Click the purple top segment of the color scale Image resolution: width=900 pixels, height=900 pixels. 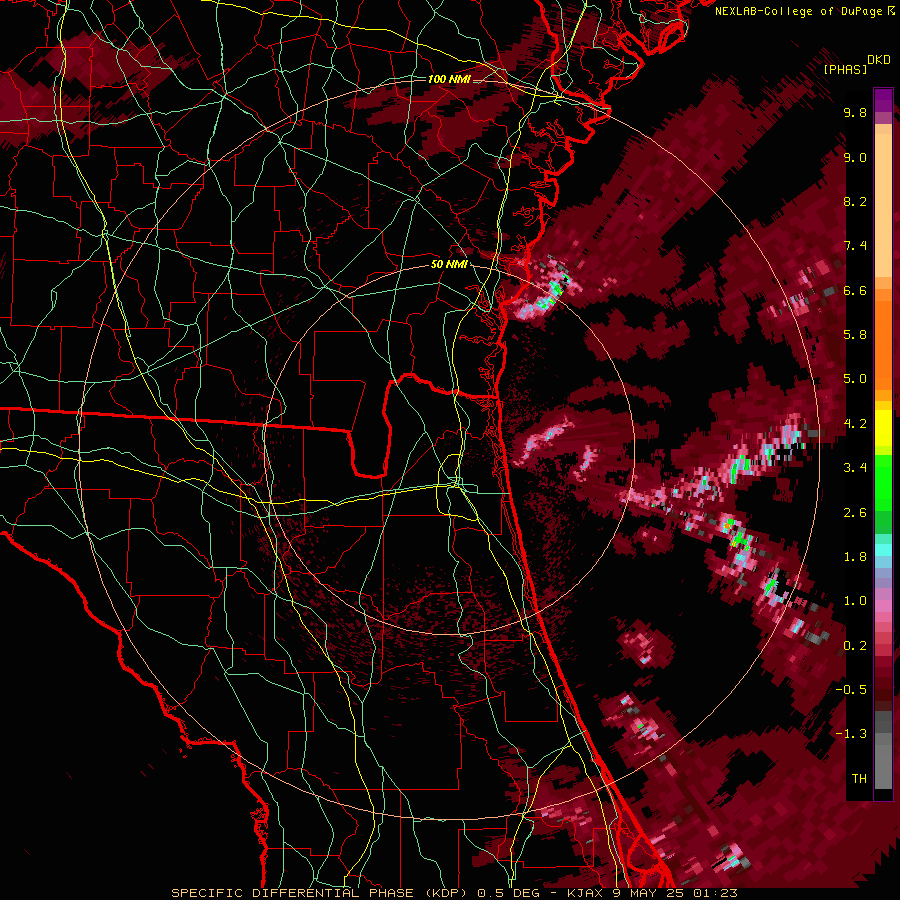point(883,100)
